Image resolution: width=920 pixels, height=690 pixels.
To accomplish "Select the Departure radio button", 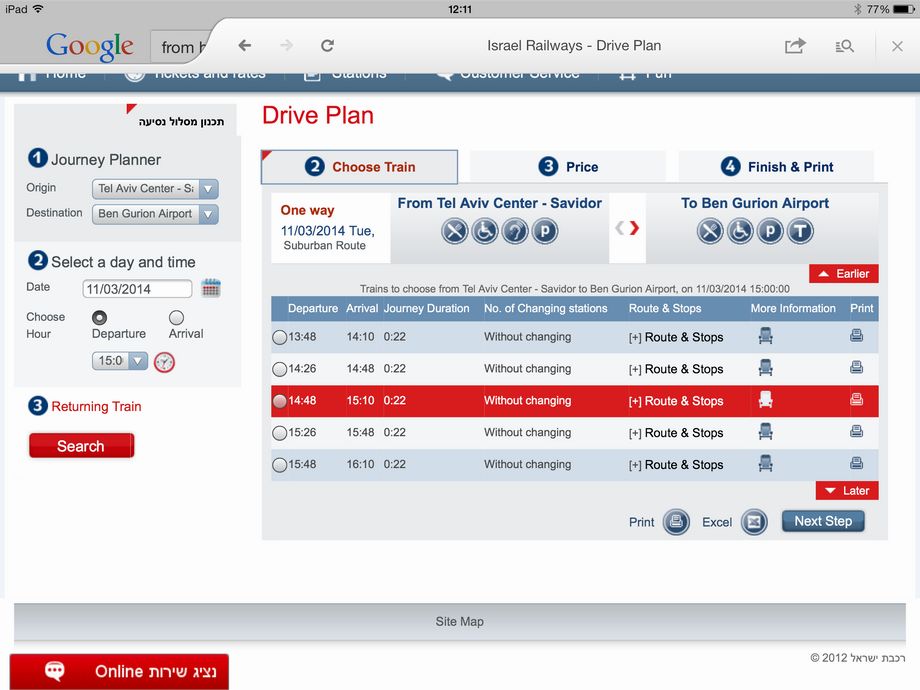I will pos(100,317).
